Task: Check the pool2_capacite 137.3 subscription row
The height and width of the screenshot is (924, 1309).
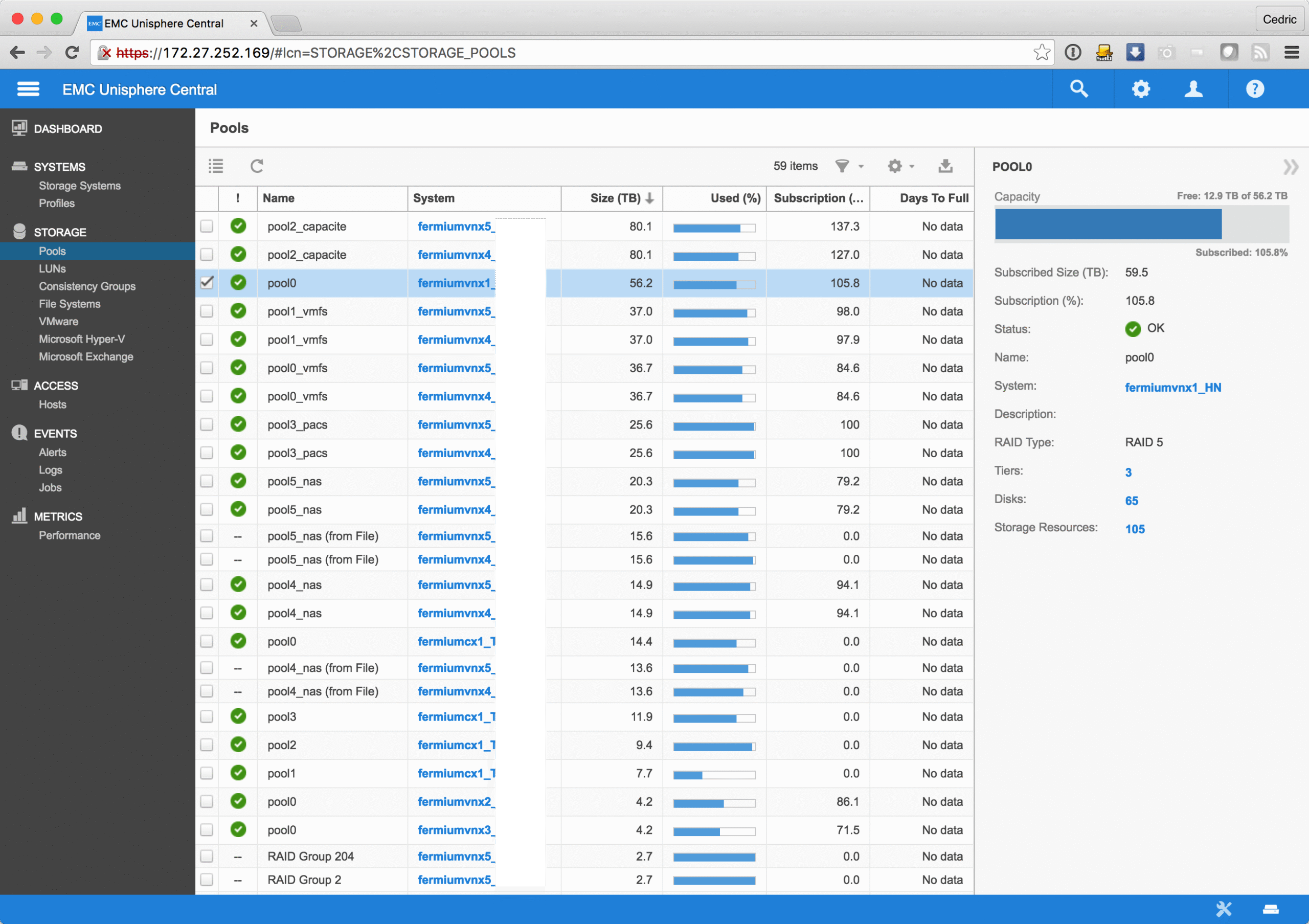Action: click(207, 227)
